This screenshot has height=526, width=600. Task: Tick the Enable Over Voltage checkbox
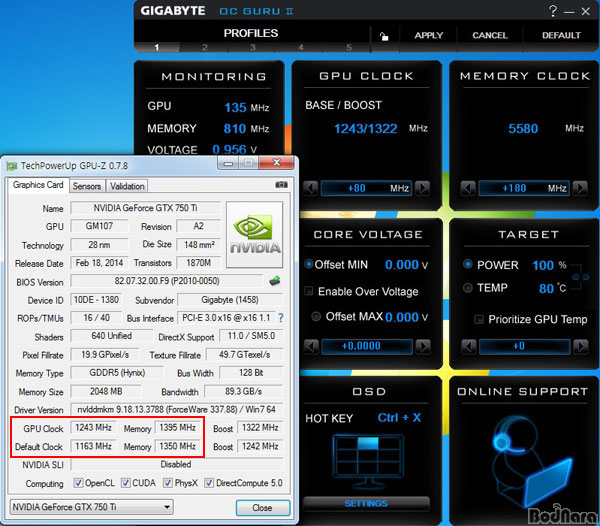coord(308,291)
